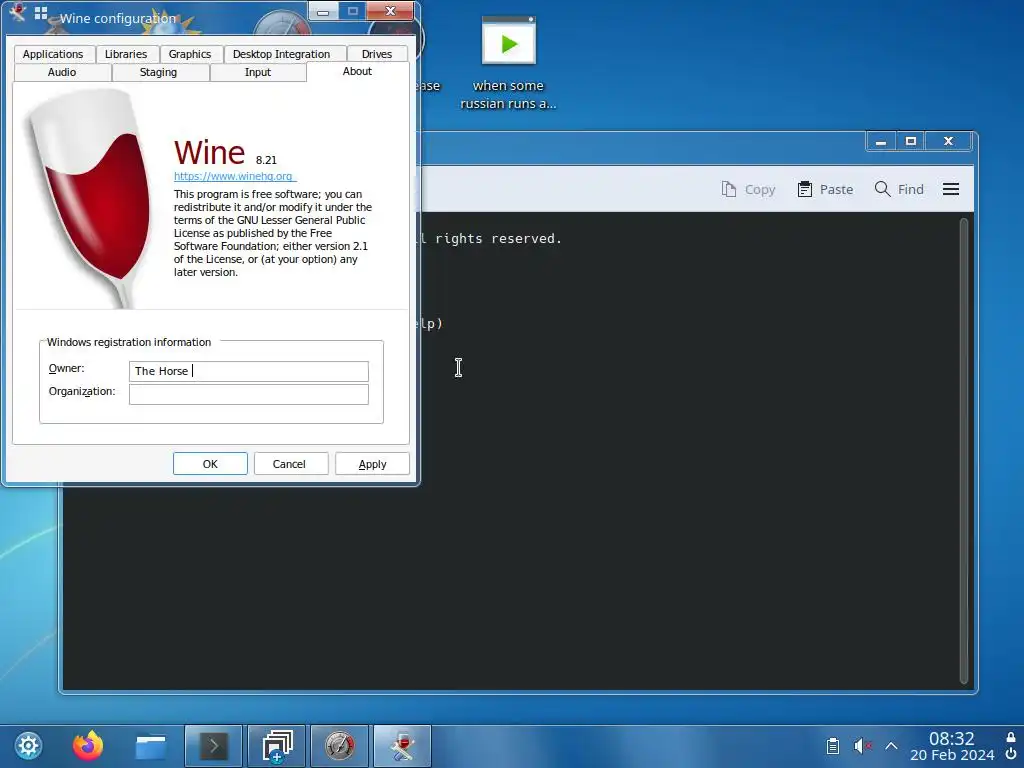Select the Wine configuration taskbar entry
This screenshot has height=768, width=1024.
402,746
